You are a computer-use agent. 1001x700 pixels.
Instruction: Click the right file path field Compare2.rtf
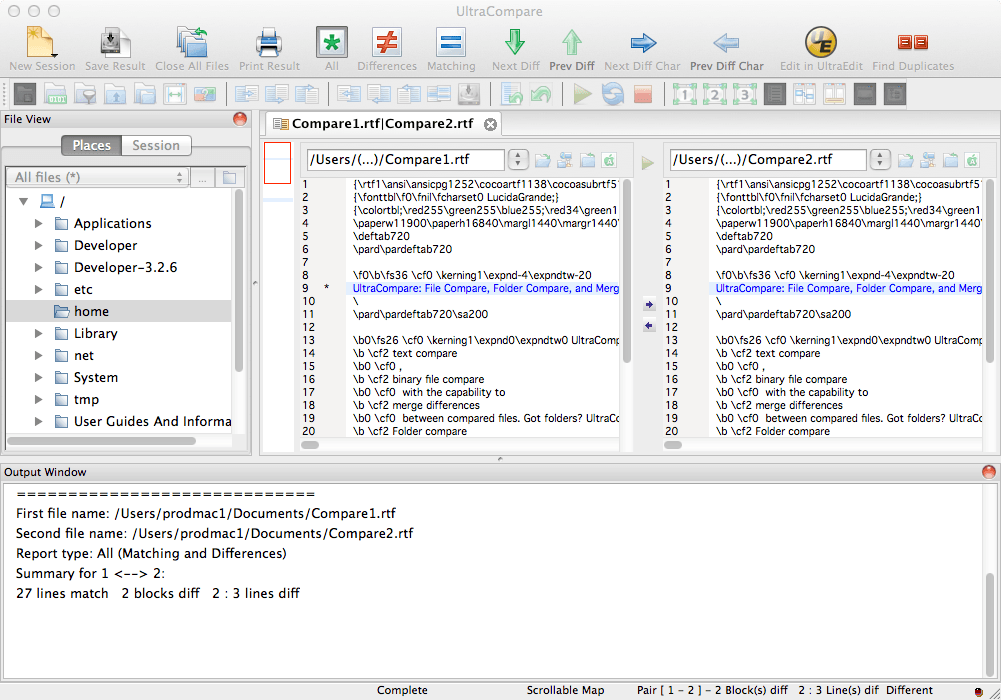[x=768, y=160]
